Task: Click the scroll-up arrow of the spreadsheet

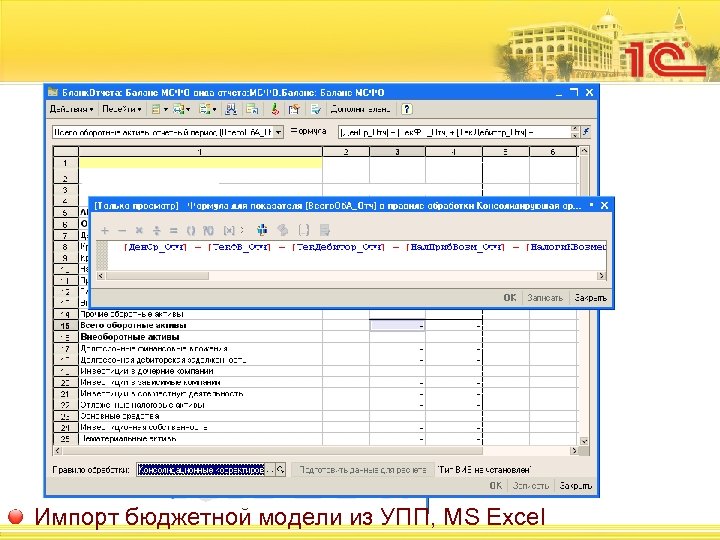Action: coord(584,151)
